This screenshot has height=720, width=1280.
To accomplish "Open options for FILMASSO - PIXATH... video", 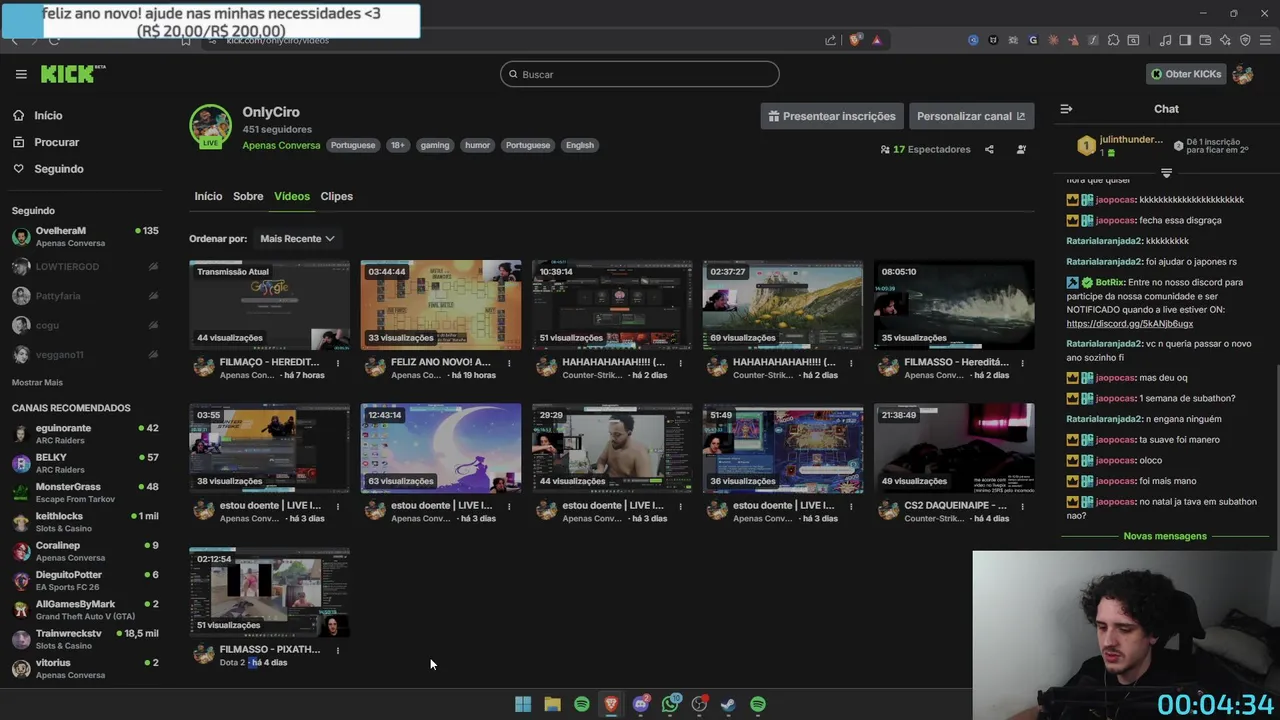I will (338, 650).
